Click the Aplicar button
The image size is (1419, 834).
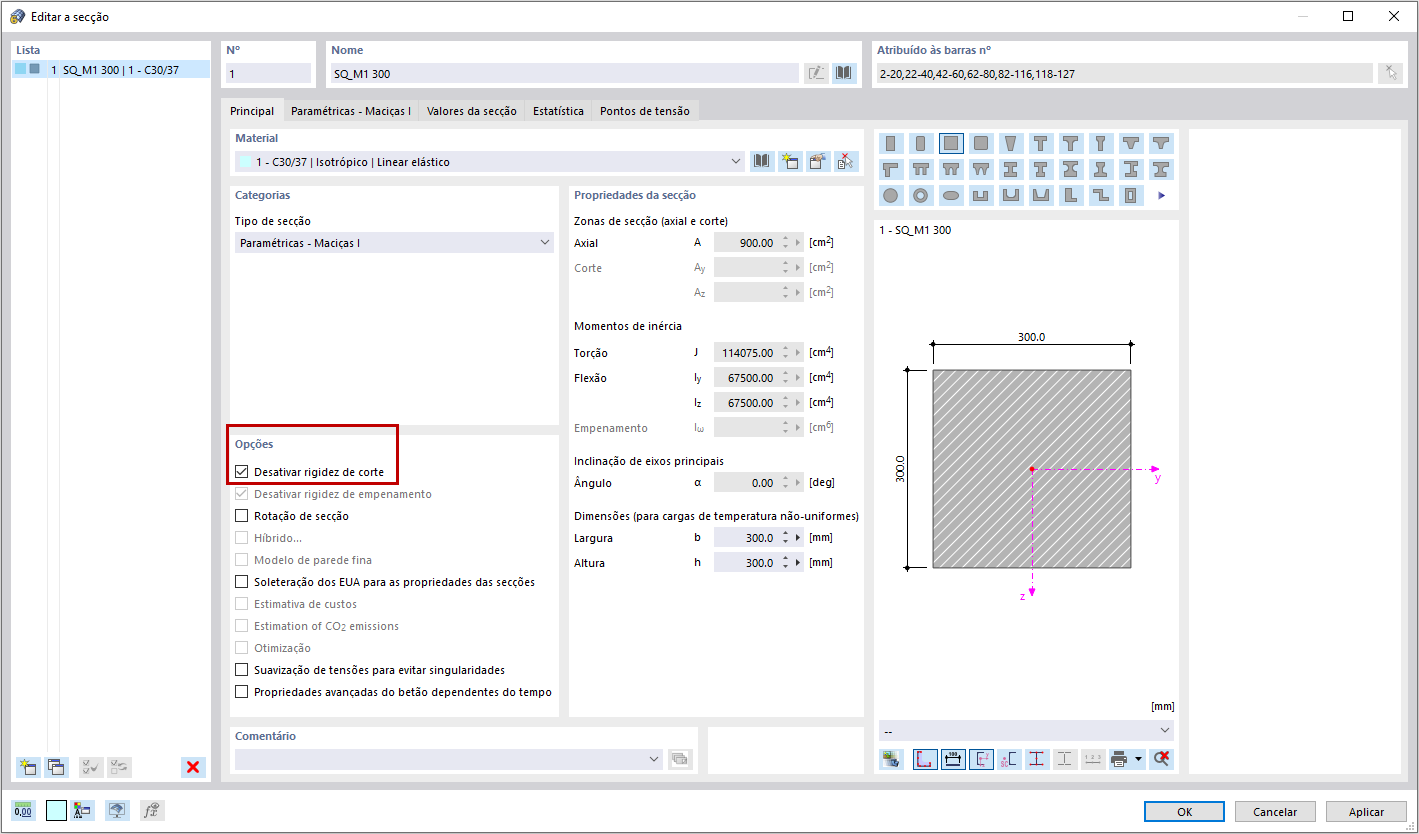click(x=1366, y=812)
